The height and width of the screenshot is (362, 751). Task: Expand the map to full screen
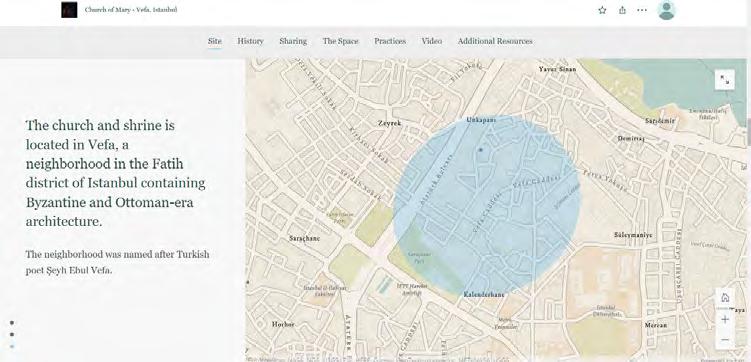tap(725, 79)
